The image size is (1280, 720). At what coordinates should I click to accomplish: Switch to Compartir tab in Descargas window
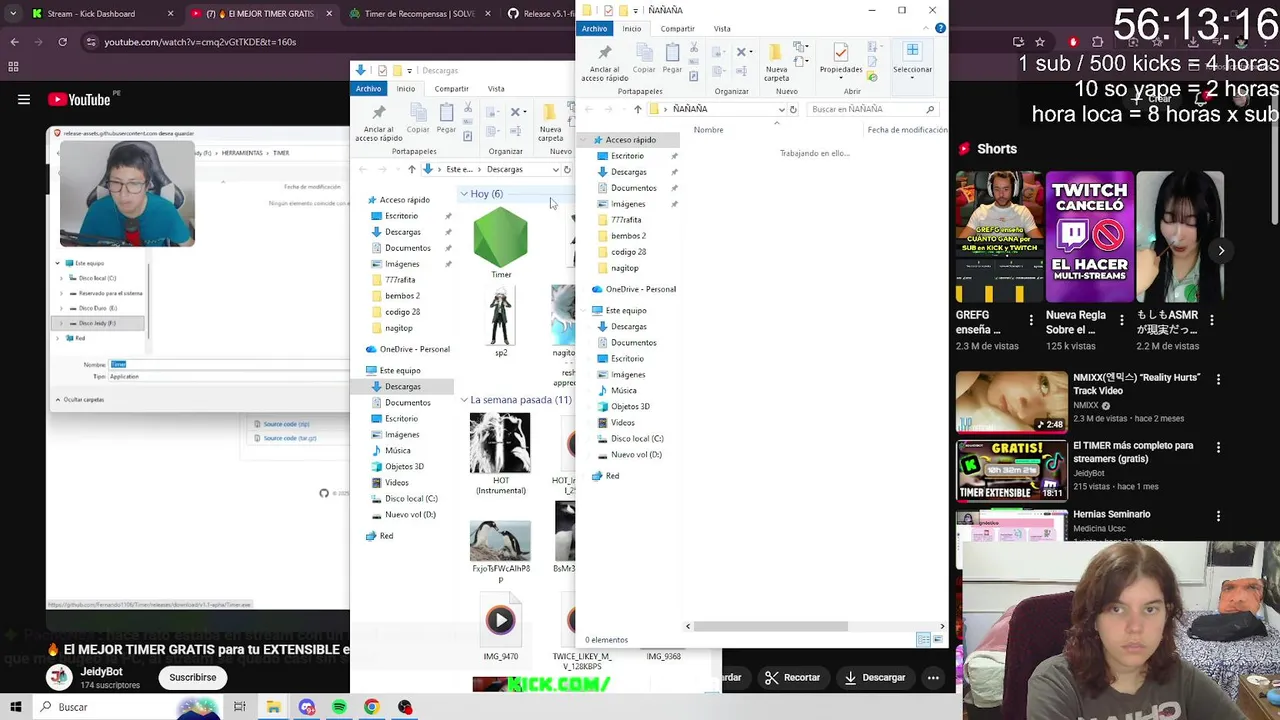[451, 88]
